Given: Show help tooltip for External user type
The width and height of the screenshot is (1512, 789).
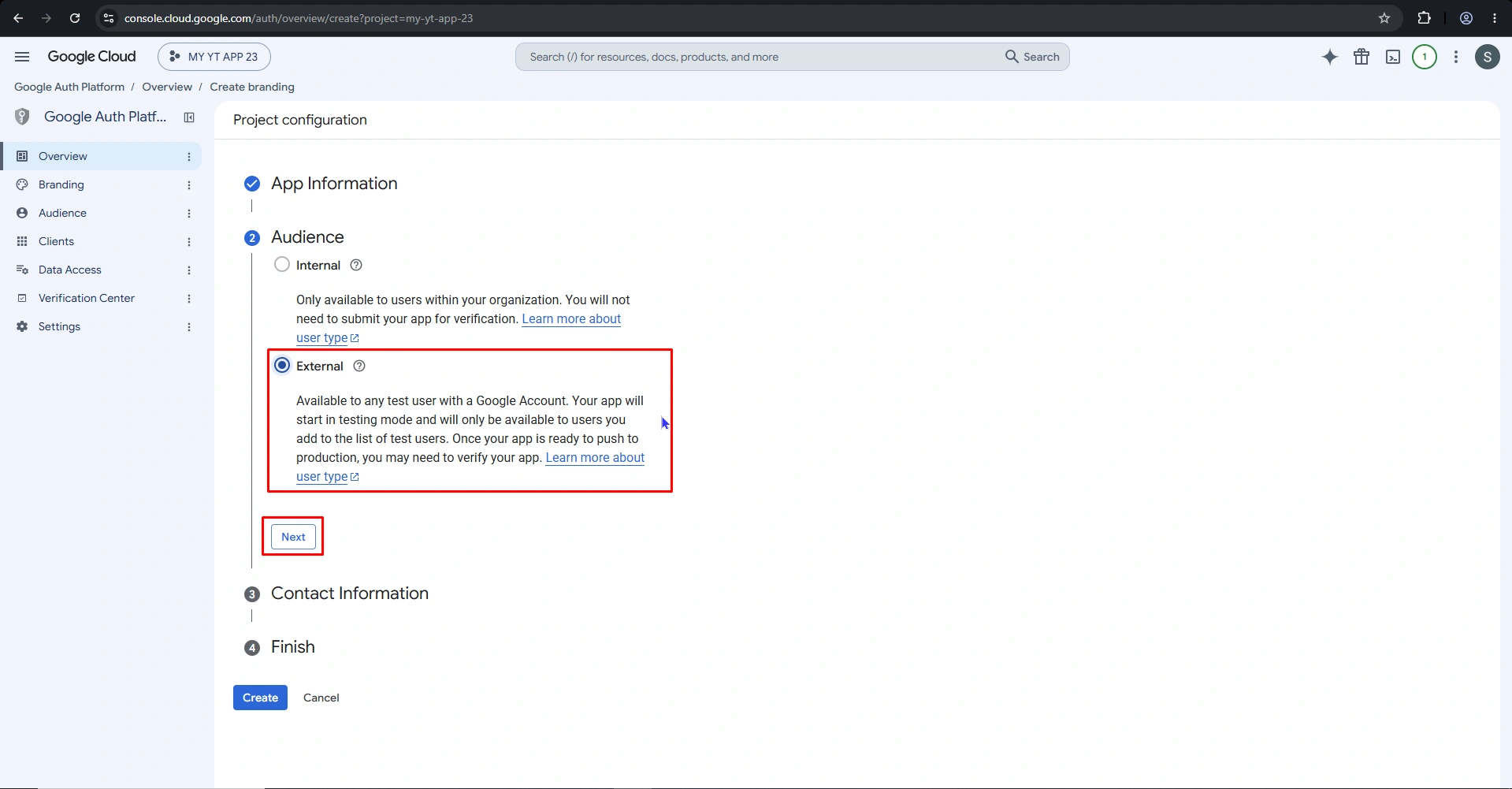Looking at the screenshot, I should click(x=359, y=366).
